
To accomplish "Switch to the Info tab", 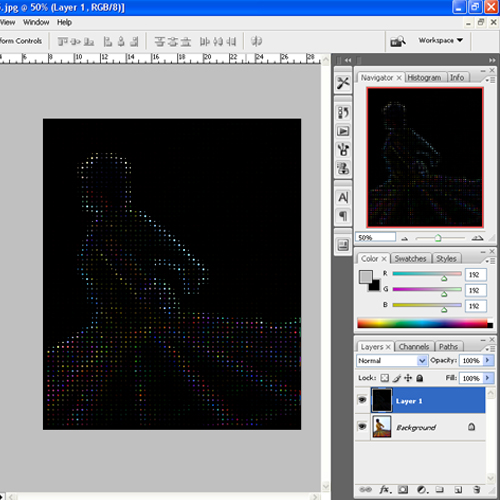I will [x=457, y=77].
